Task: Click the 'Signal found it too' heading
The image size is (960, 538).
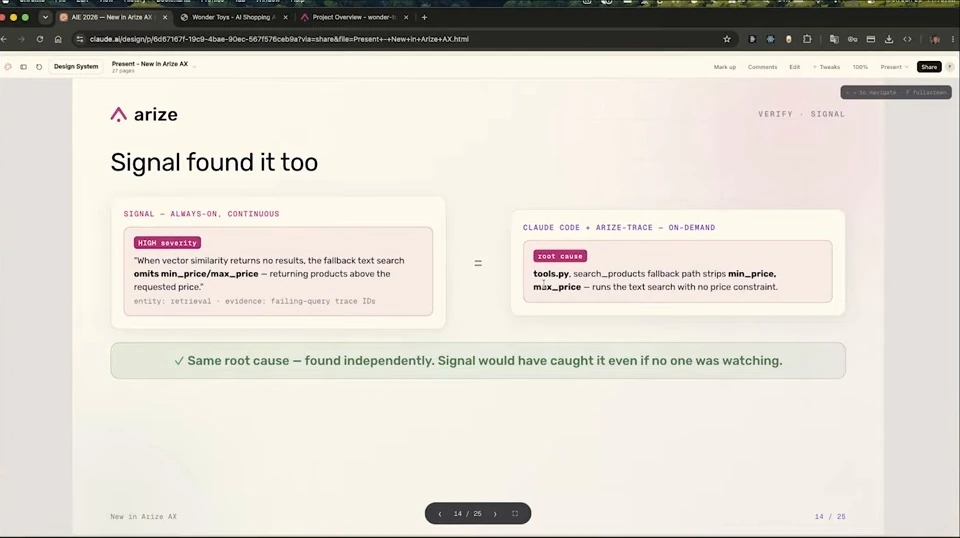Action: coord(214,162)
